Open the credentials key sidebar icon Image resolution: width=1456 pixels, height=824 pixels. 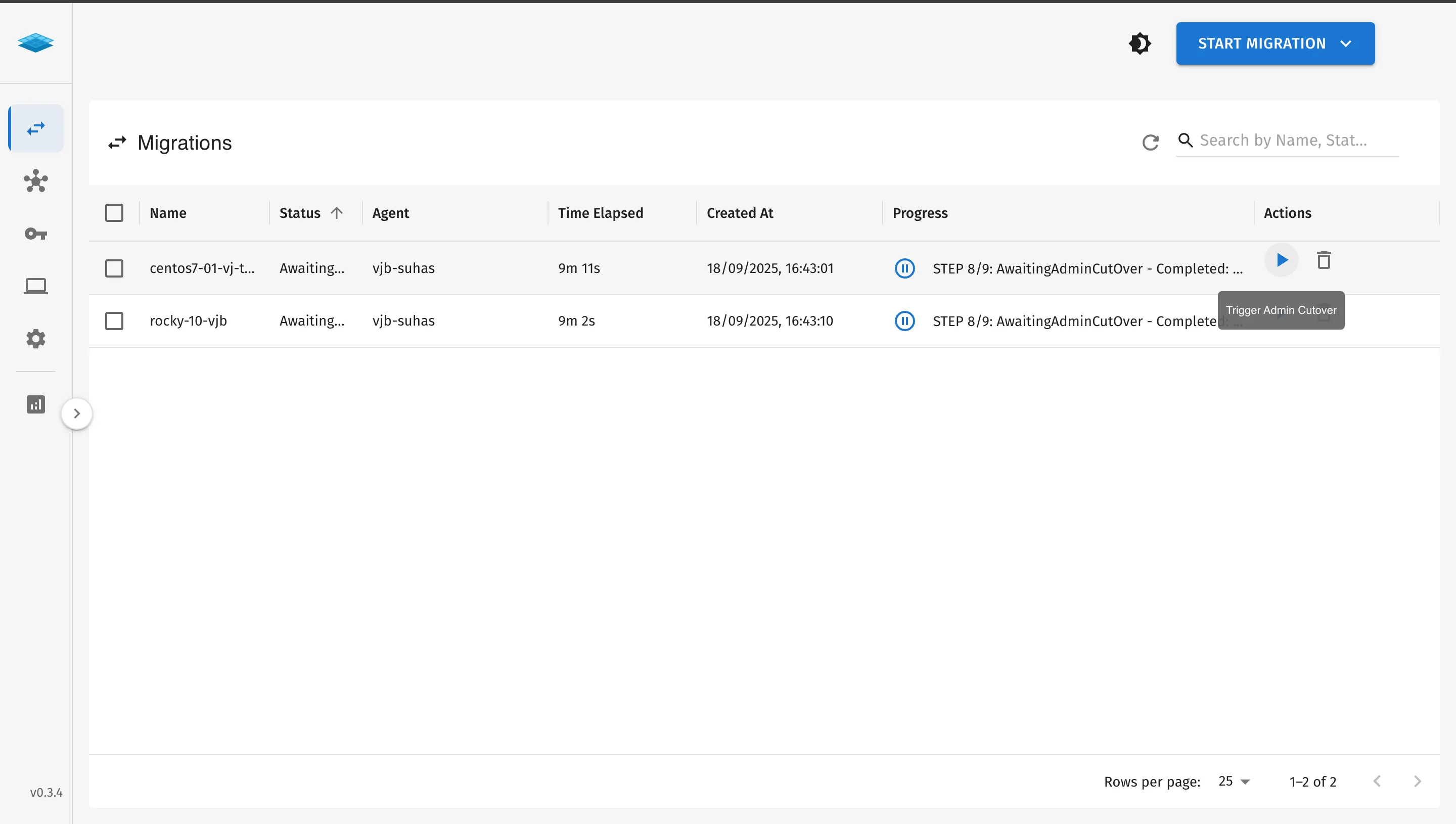click(36, 234)
